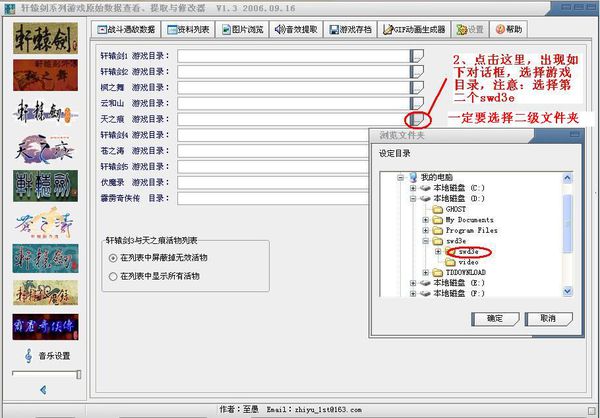Open the 资料列表 tab
The image size is (600, 418).
[x=188, y=29]
